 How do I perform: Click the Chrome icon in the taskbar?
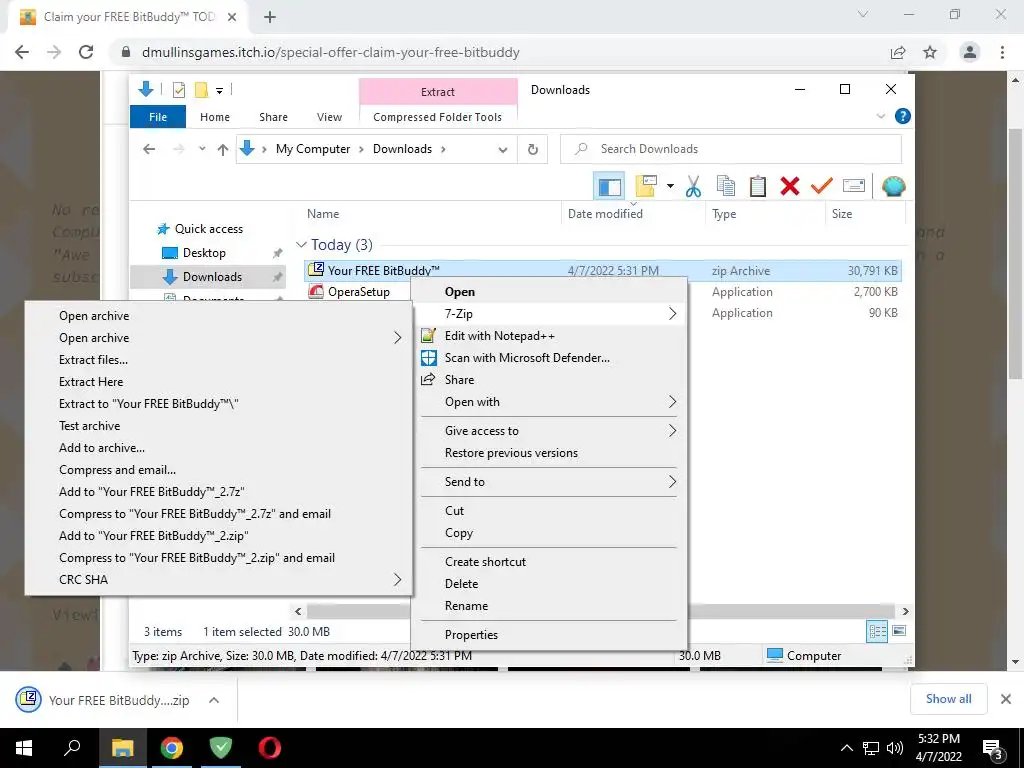[172, 748]
